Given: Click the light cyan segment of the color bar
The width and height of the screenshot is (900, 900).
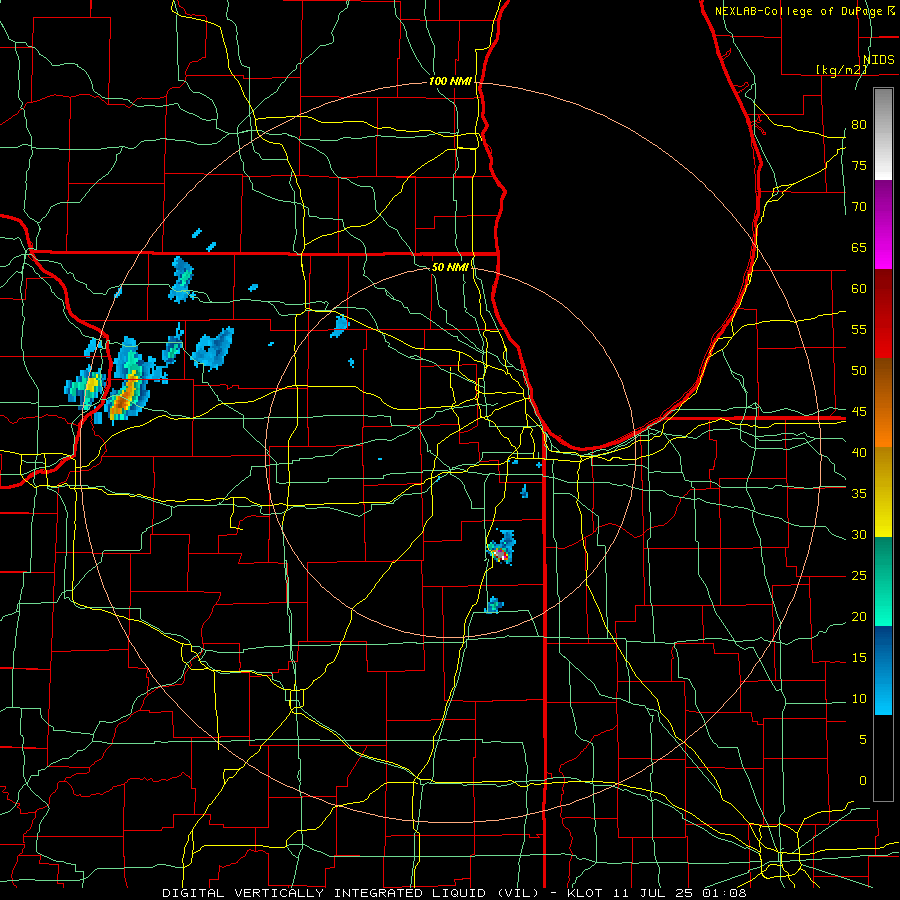Looking at the screenshot, I should coord(883,670).
